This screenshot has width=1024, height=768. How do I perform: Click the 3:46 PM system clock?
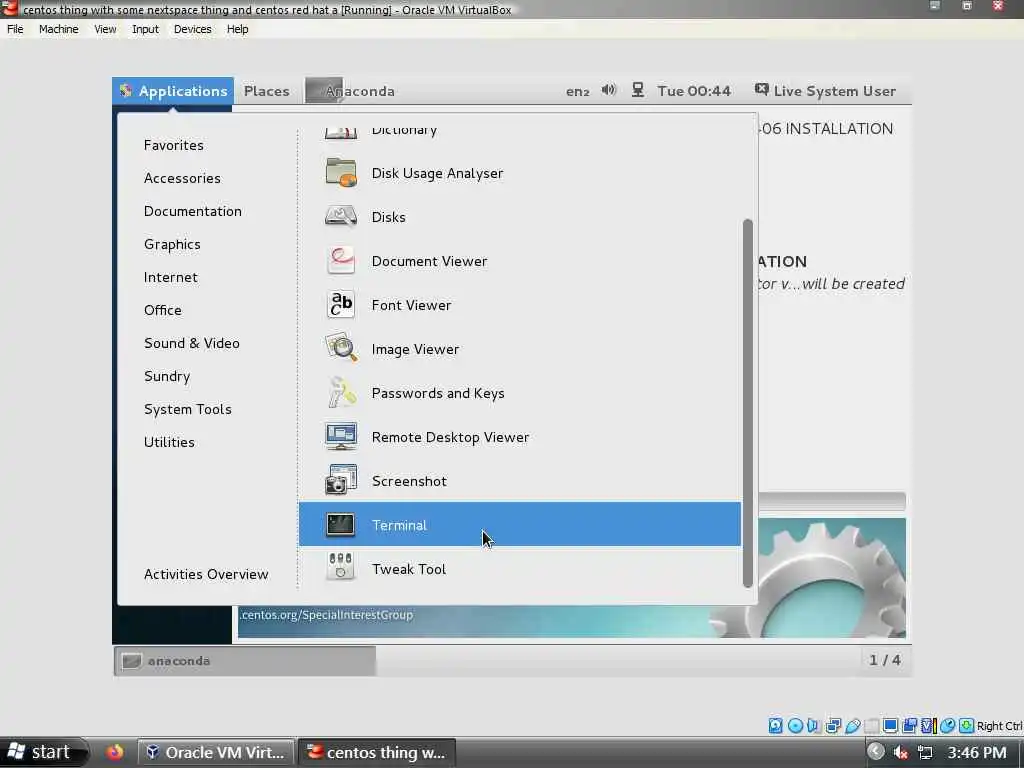977,752
